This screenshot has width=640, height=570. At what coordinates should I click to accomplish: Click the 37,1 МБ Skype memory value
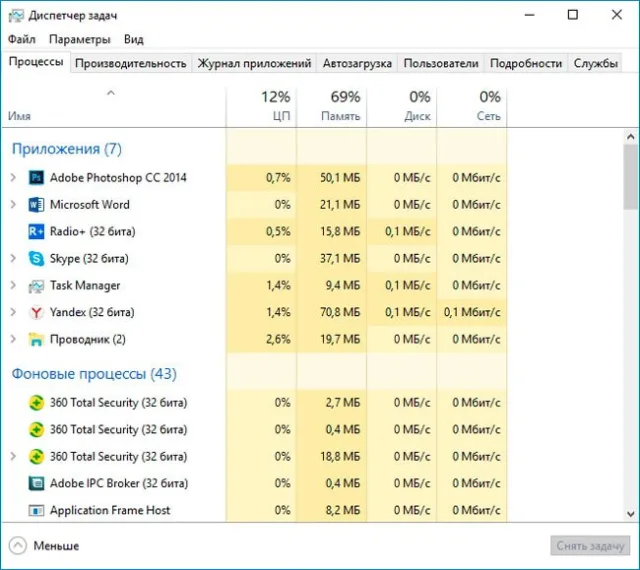[340, 258]
